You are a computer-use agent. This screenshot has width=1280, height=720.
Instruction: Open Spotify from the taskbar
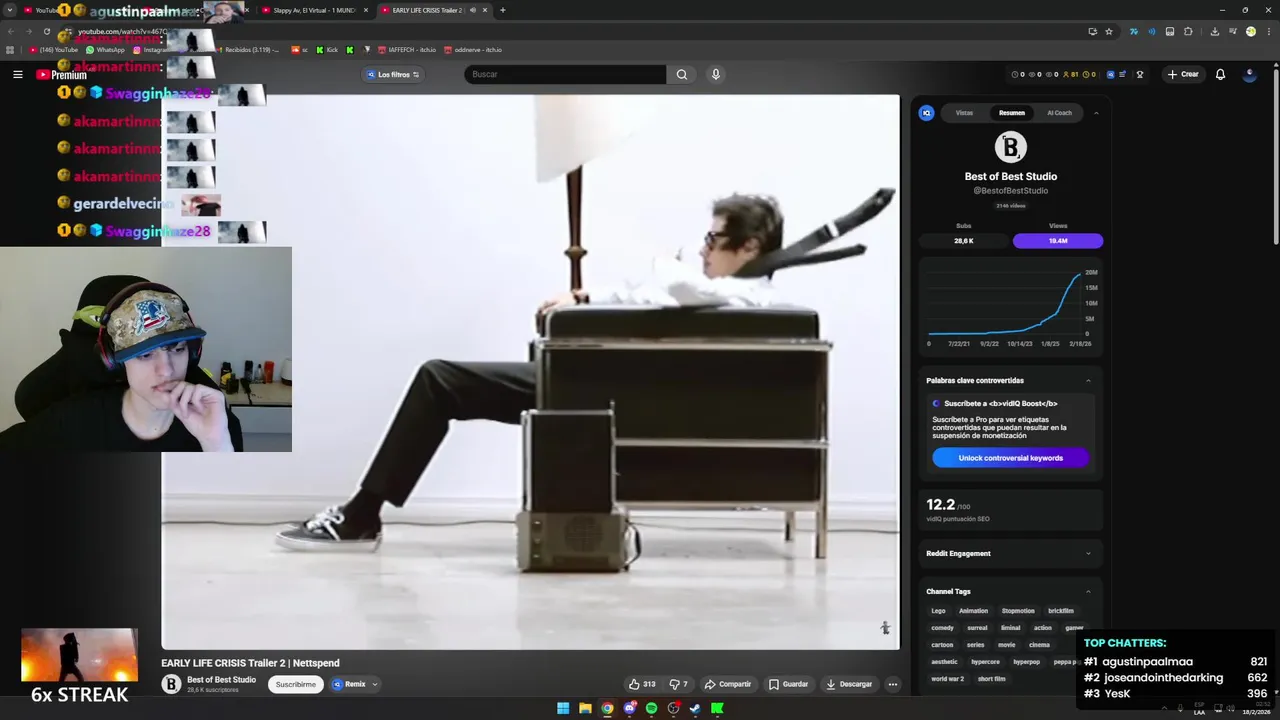click(x=651, y=708)
